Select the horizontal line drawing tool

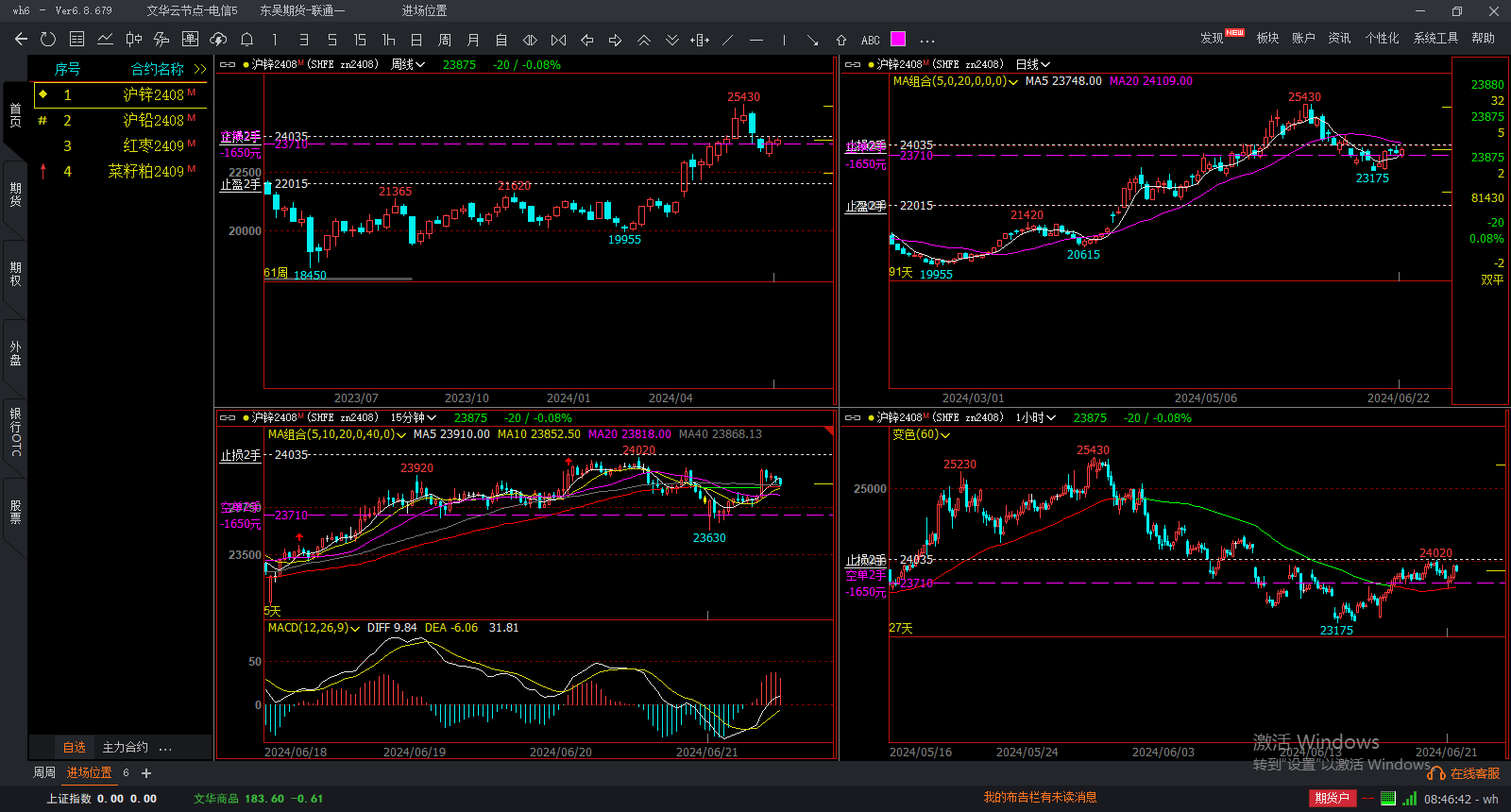coord(756,40)
